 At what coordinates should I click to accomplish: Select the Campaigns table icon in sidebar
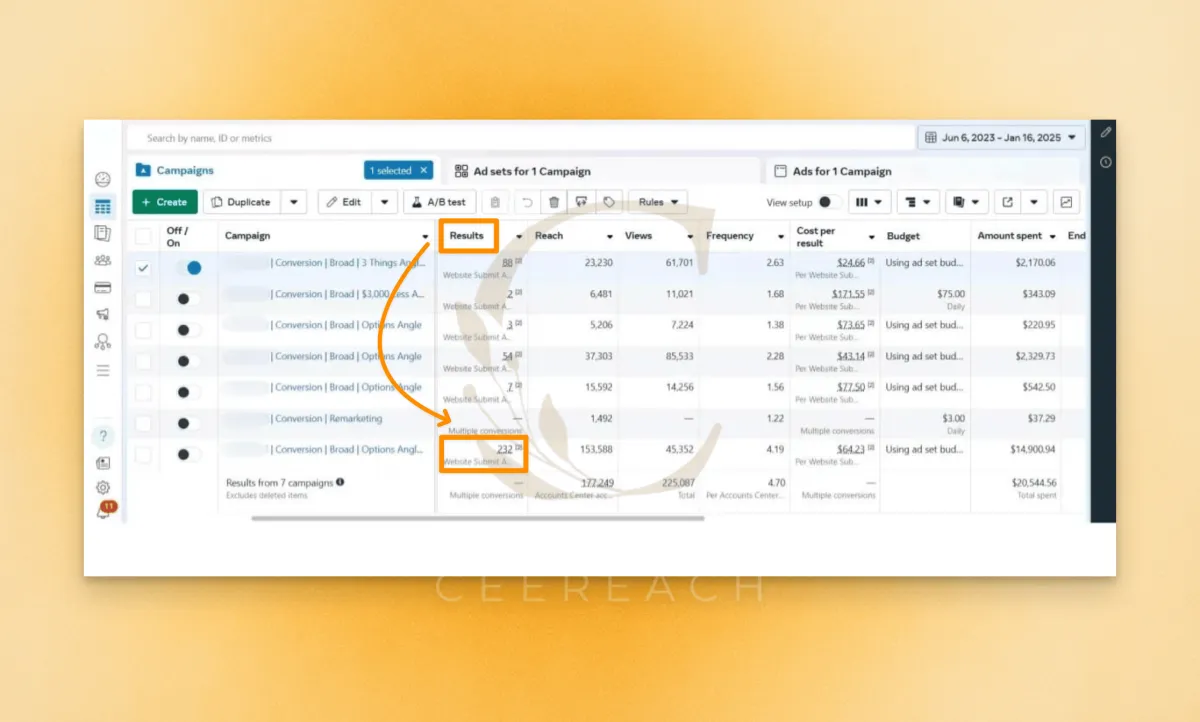click(102, 207)
